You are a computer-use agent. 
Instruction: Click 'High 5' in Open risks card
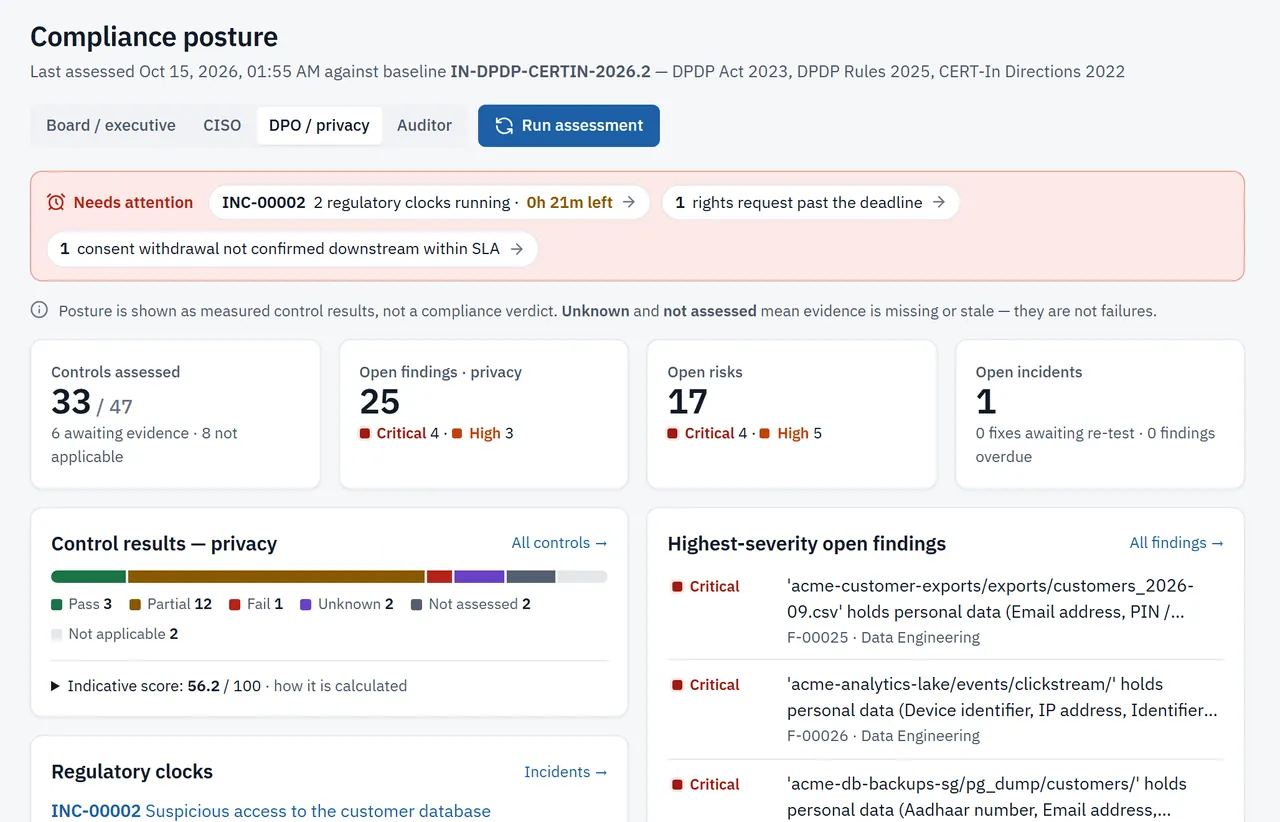(791, 433)
